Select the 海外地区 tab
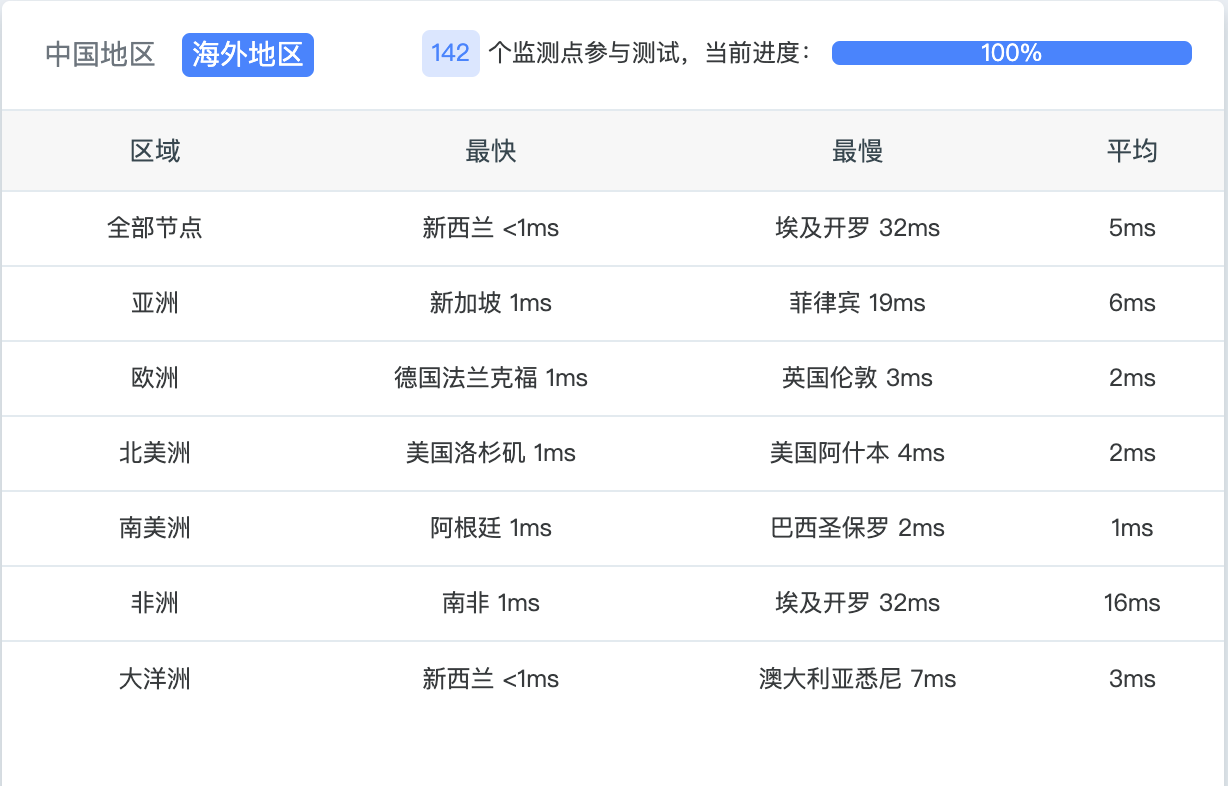The width and height of the screenshot is (1228, 786). (247, 55)
